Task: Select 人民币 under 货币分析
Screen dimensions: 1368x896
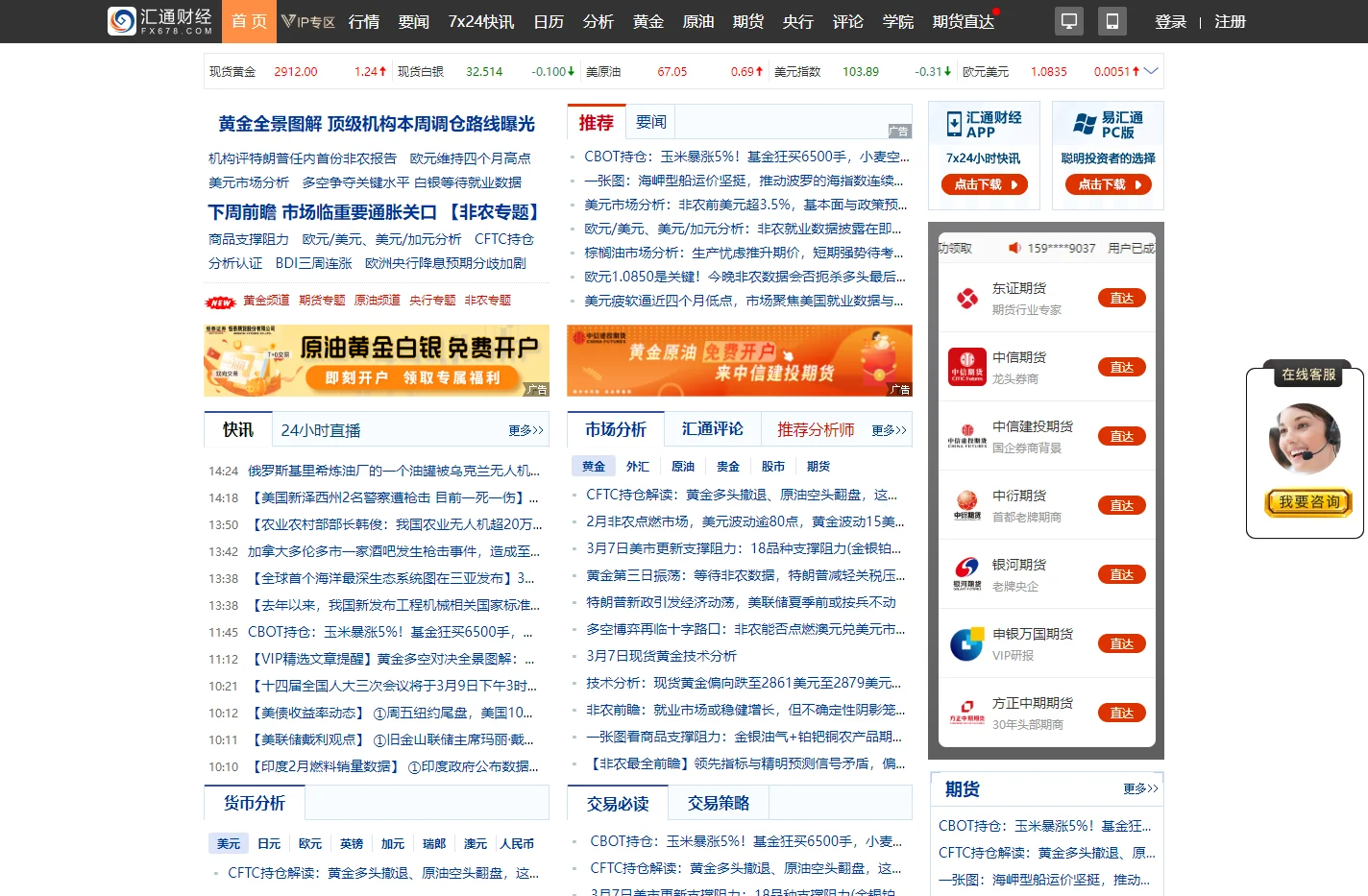Action: [517, 844]
